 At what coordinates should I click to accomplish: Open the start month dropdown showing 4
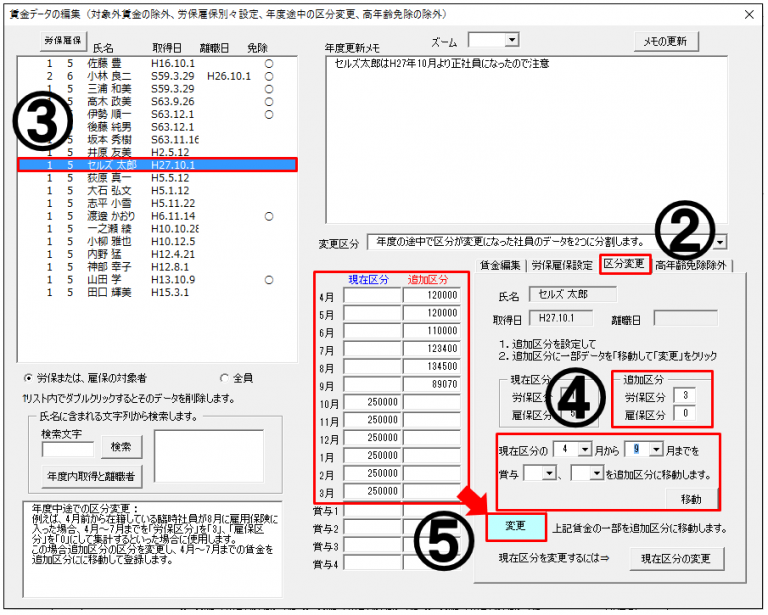(x=585, y=449)
